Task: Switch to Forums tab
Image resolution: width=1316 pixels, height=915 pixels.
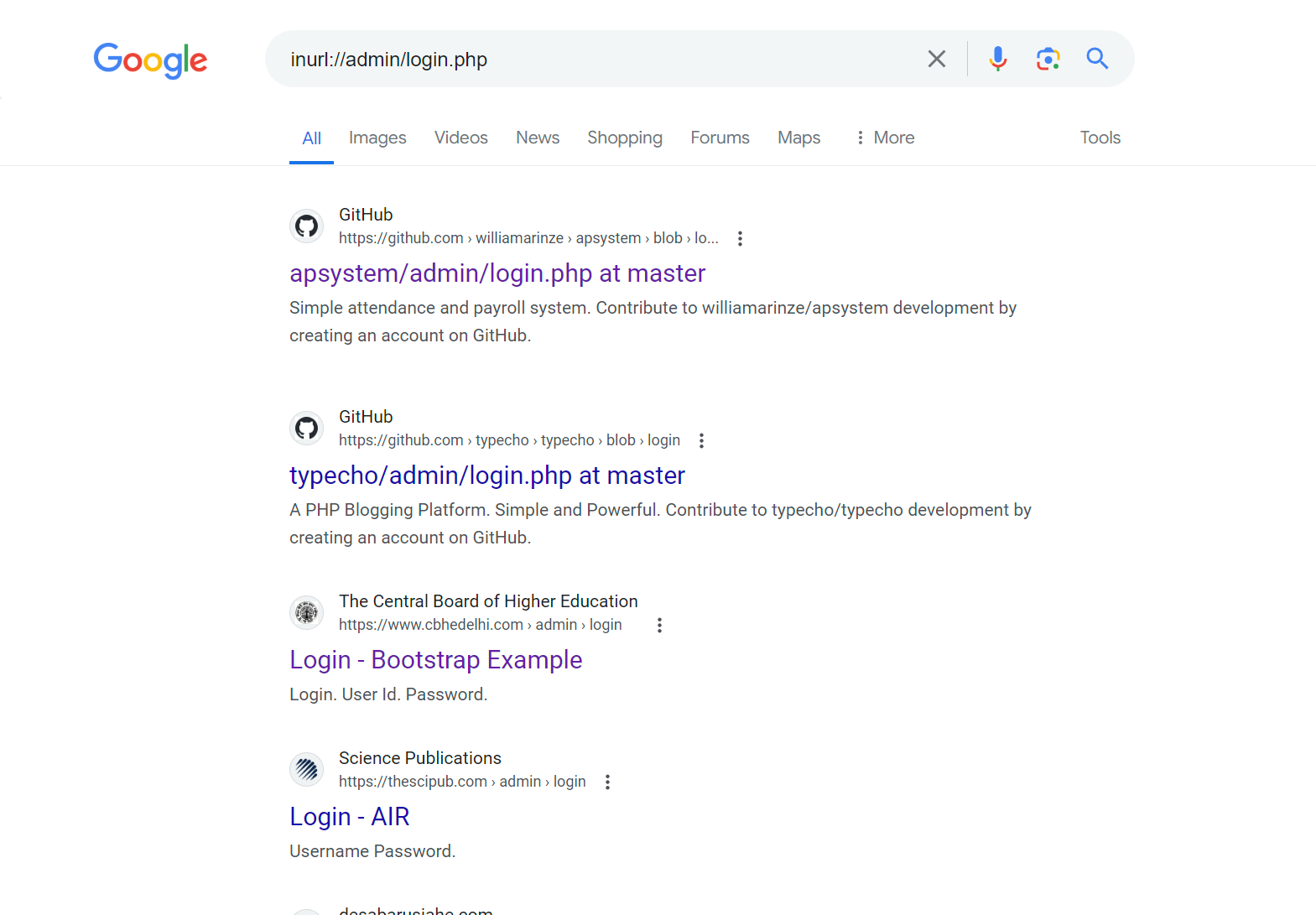Action: pyautogui.click(x=720, y=138)
